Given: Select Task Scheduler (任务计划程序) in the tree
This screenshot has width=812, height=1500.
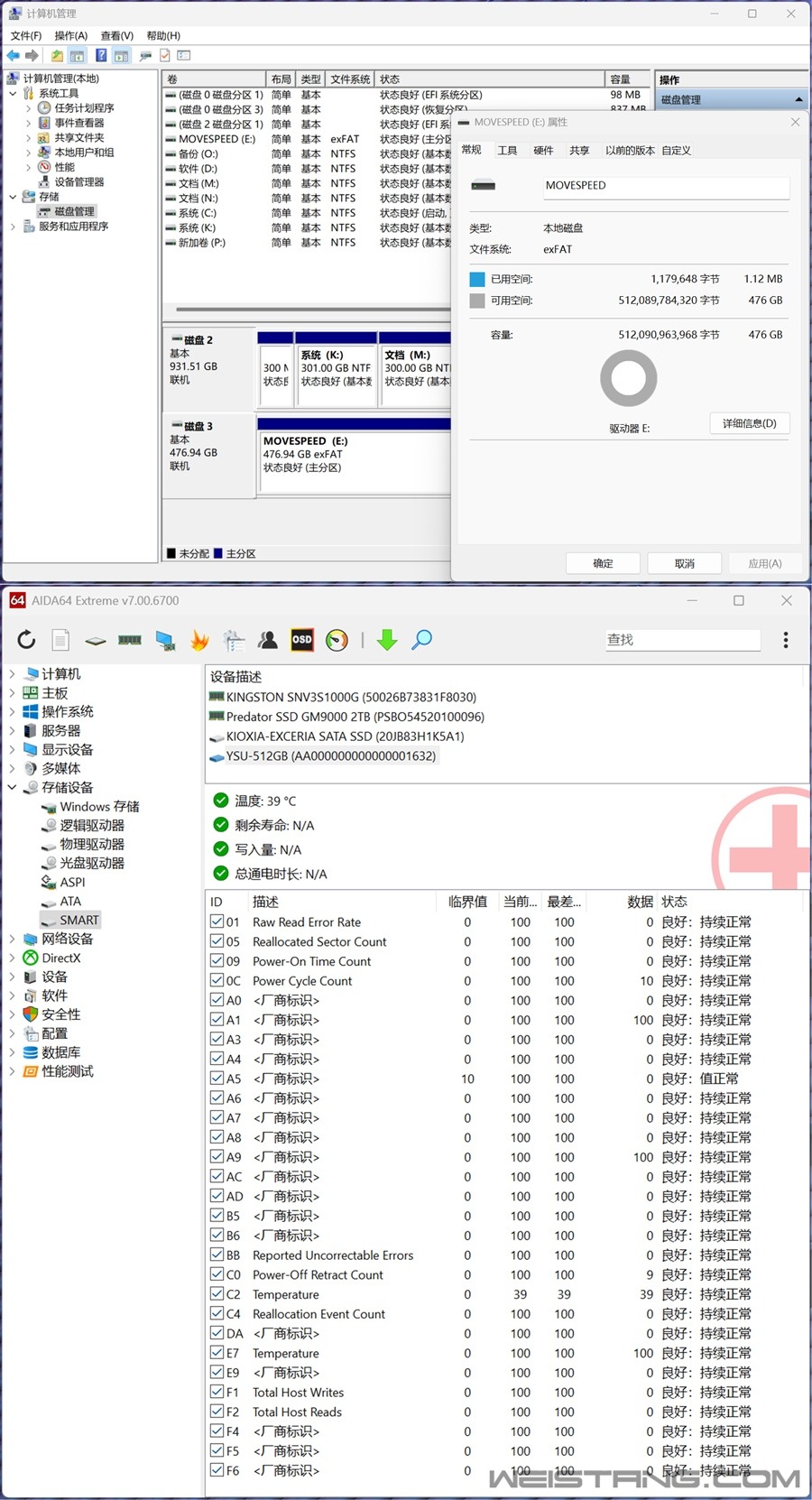Looking at the screenshot, I should pyautogui.click(x=84, y=108).
